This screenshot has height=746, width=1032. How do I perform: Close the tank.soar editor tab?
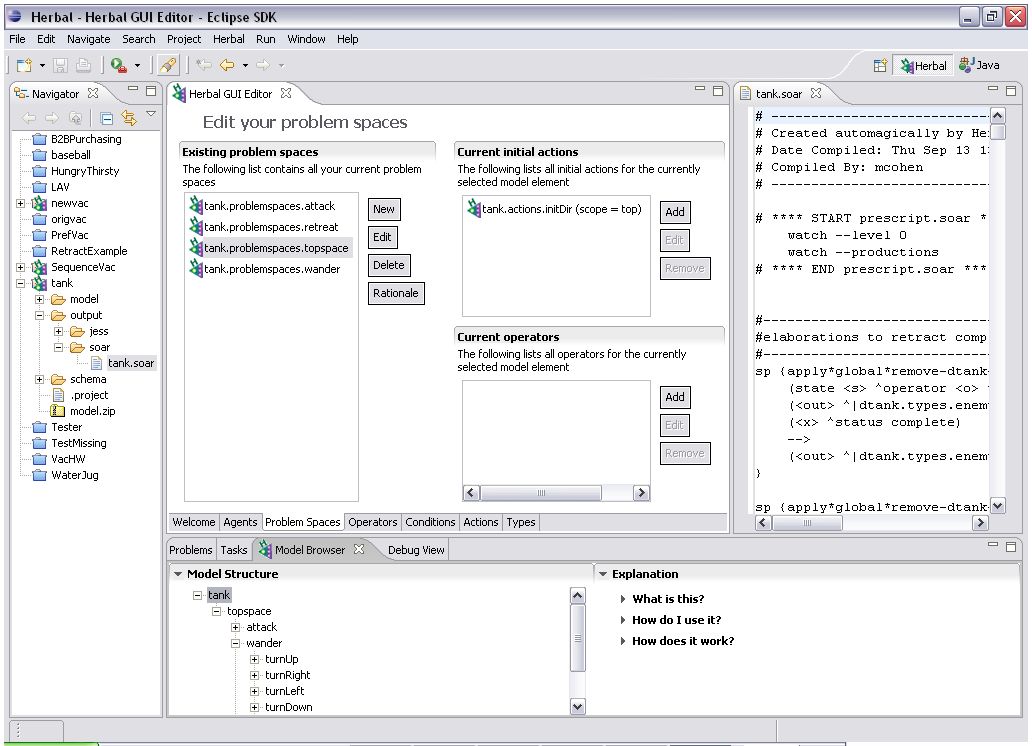pyautogui.click(x=816, y=93)
